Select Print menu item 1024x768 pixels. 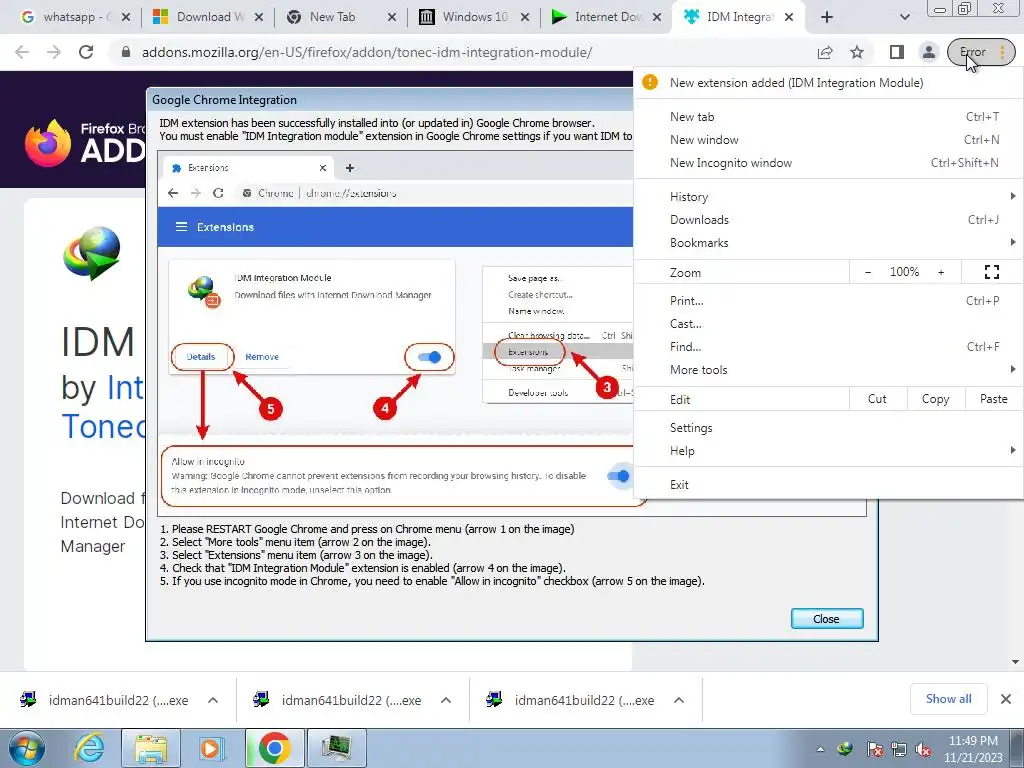click(x=829, y=301)
